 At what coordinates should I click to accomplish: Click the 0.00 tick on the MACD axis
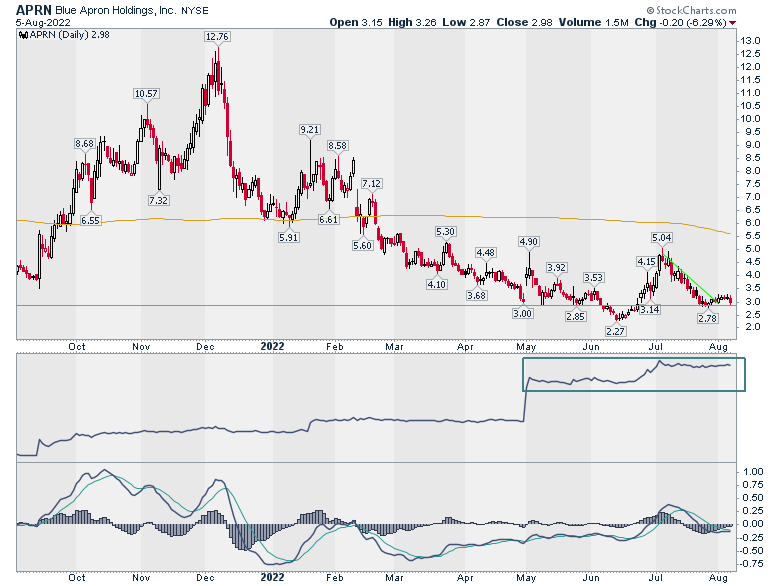(753, 524)
